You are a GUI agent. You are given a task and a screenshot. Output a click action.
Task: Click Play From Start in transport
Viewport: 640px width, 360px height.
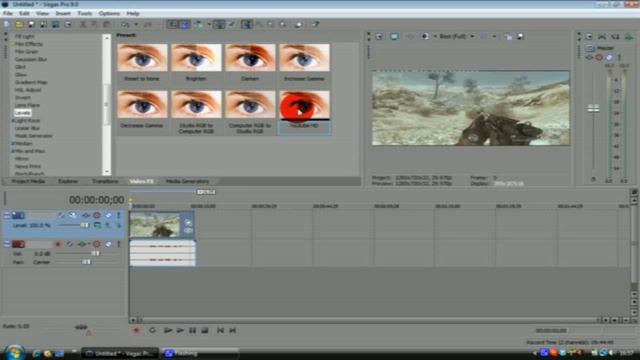168,330
